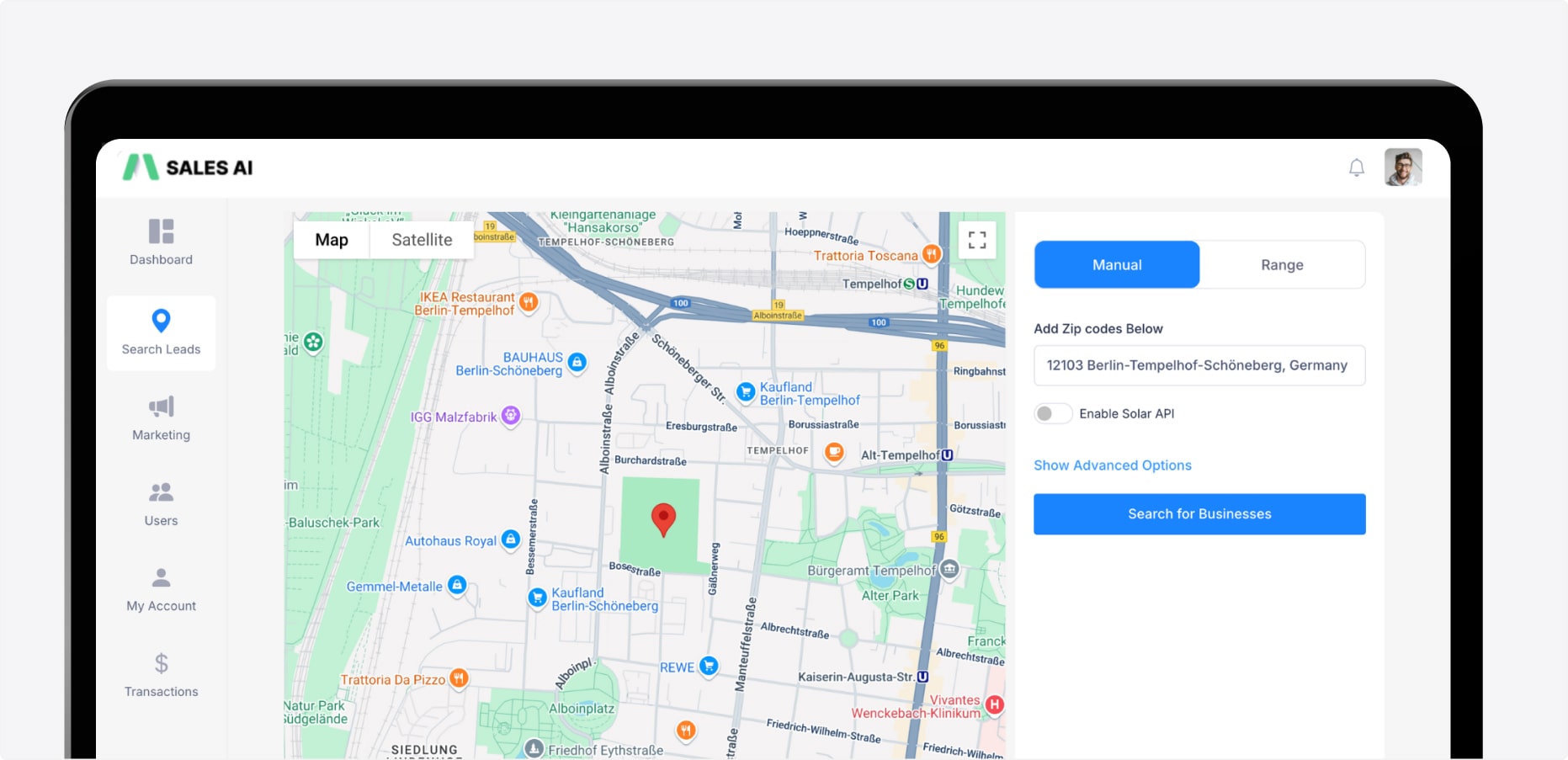This screenshot has height=760, width=1568.
Task: Select the Map view type
Action: 332,240
